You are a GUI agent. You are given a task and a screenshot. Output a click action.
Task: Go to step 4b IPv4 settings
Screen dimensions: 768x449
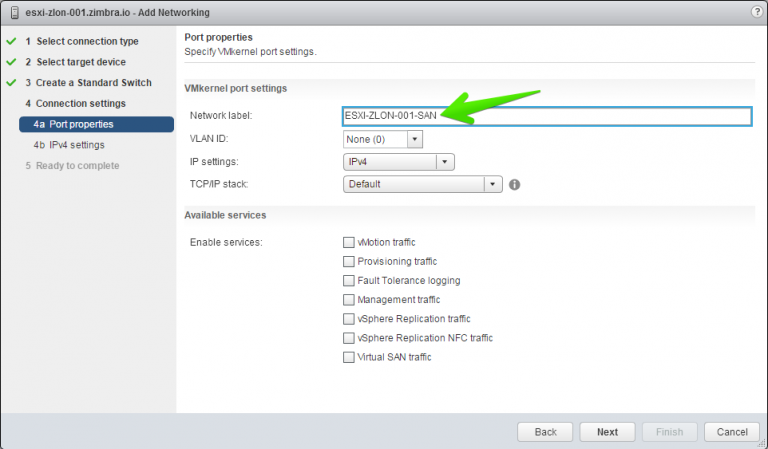69,145
